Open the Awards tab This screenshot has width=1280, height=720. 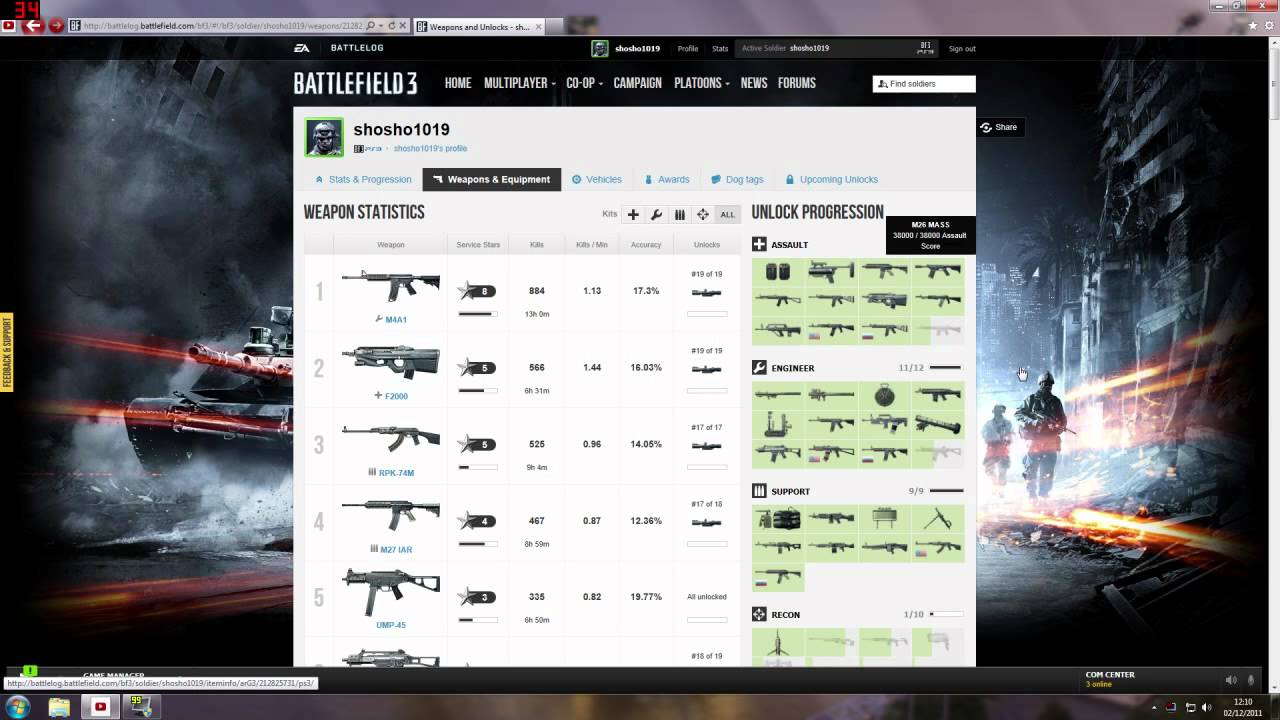click(x=667, y=179)
